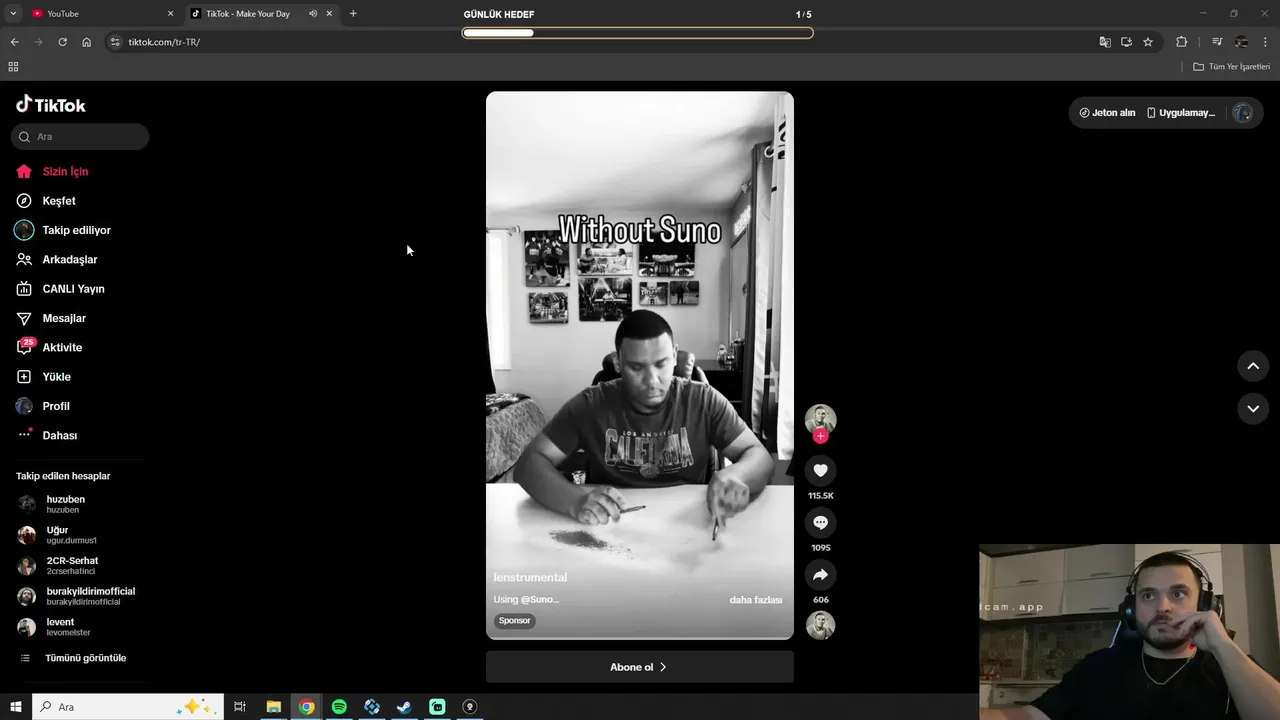Bookmark this page with the star
Screen dimensions: 1280x720
(x=1148, y=42)
